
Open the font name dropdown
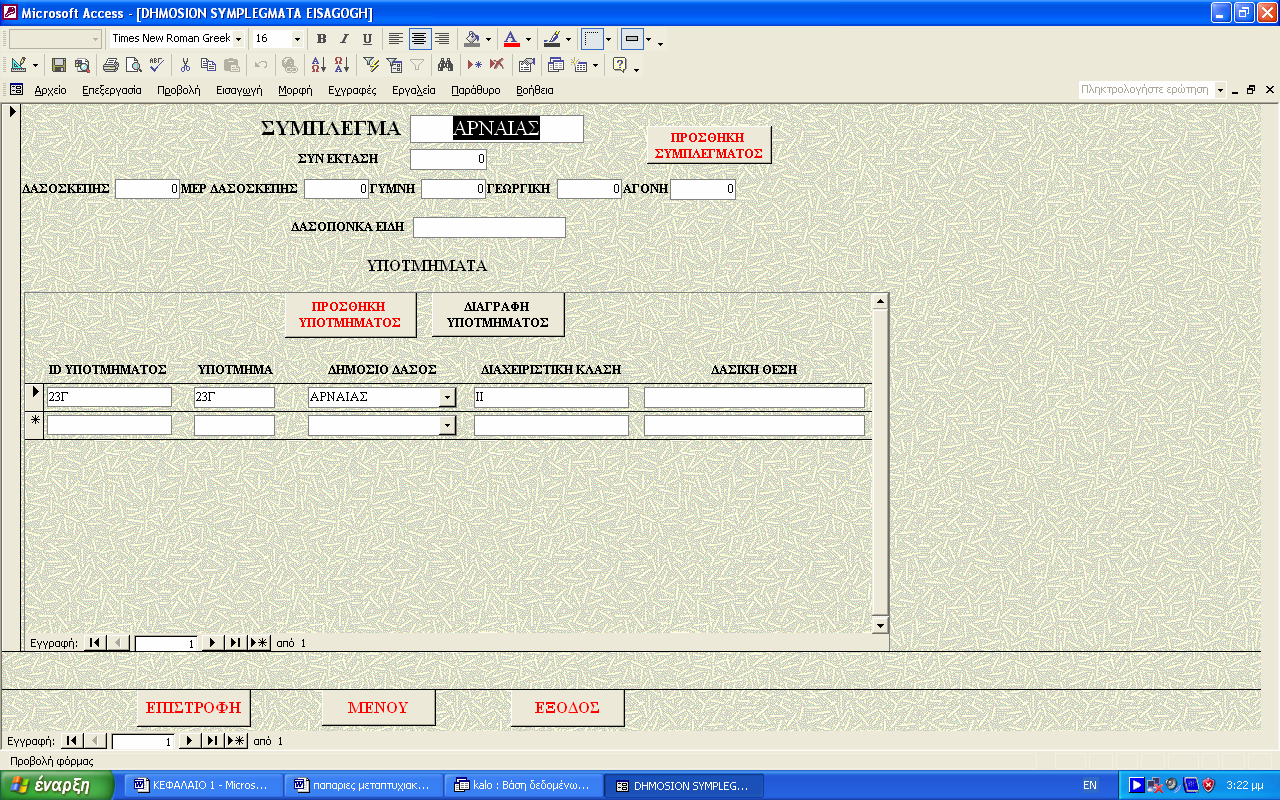click(238, 39)
